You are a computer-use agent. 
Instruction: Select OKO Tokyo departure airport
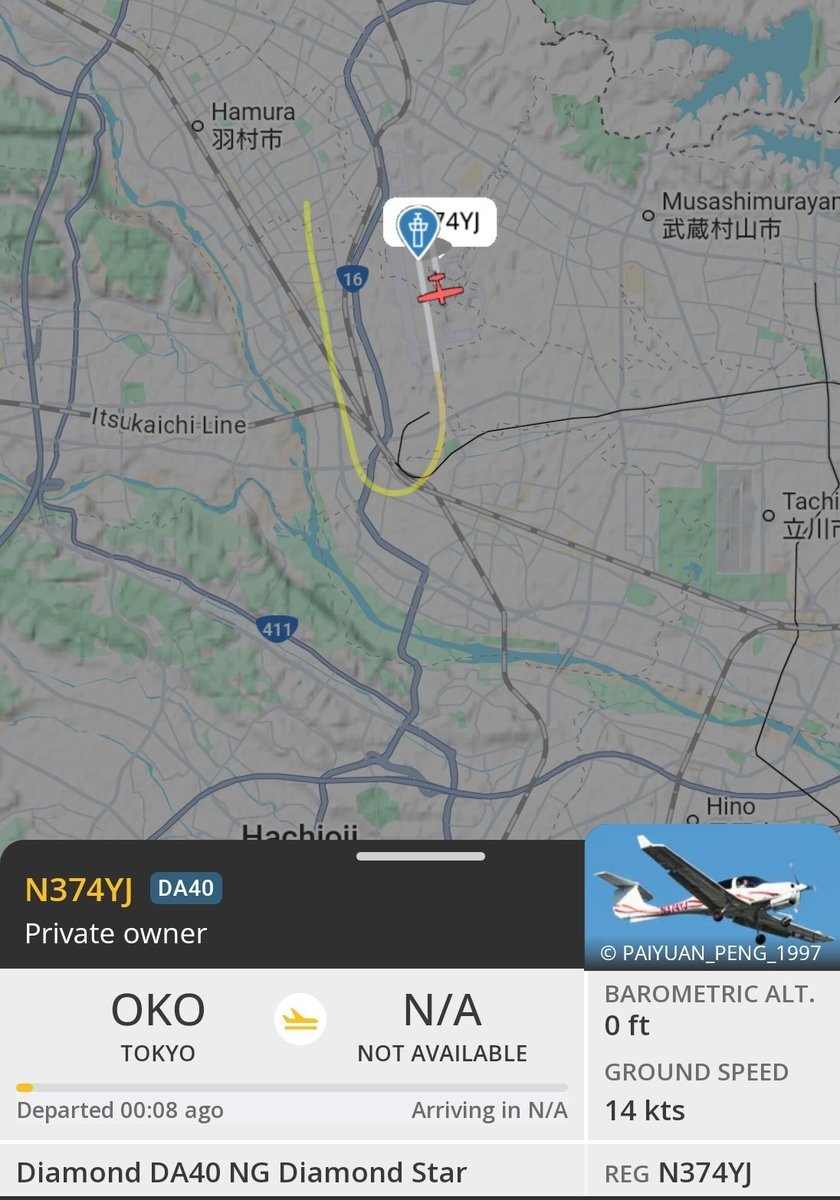[158, 1026]
